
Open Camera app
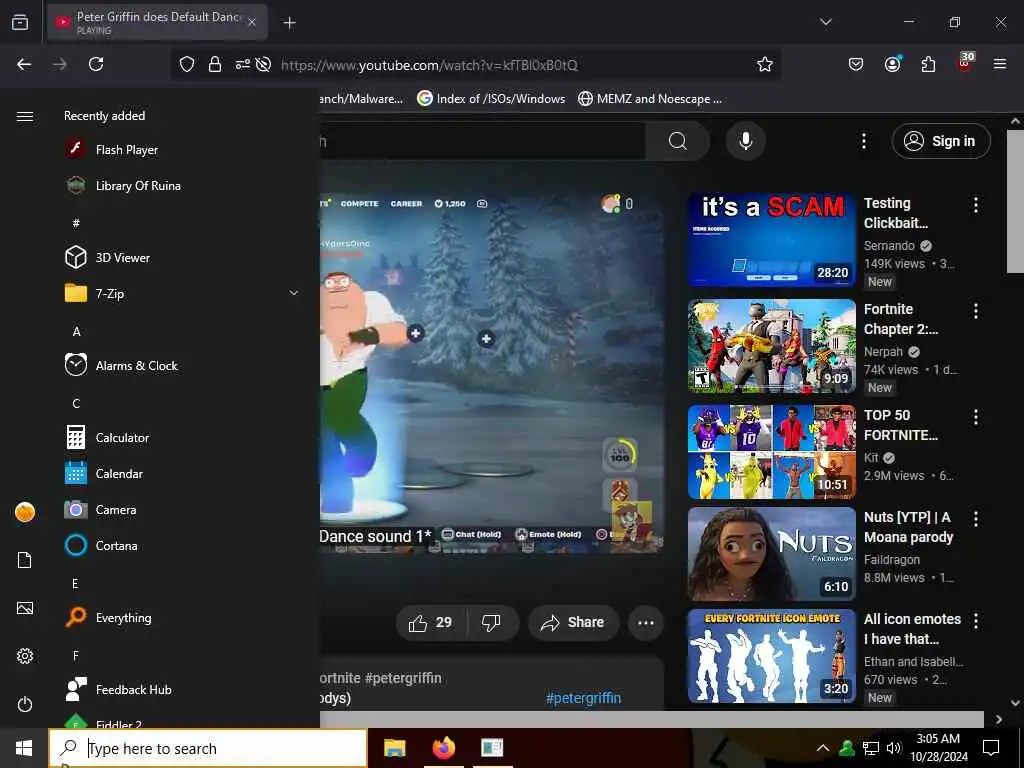pos(116,509)
